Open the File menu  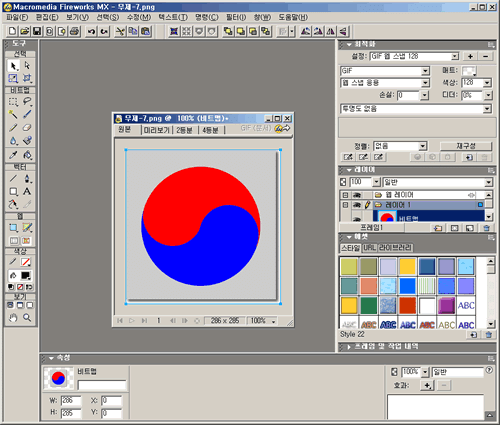pos(17,17)
